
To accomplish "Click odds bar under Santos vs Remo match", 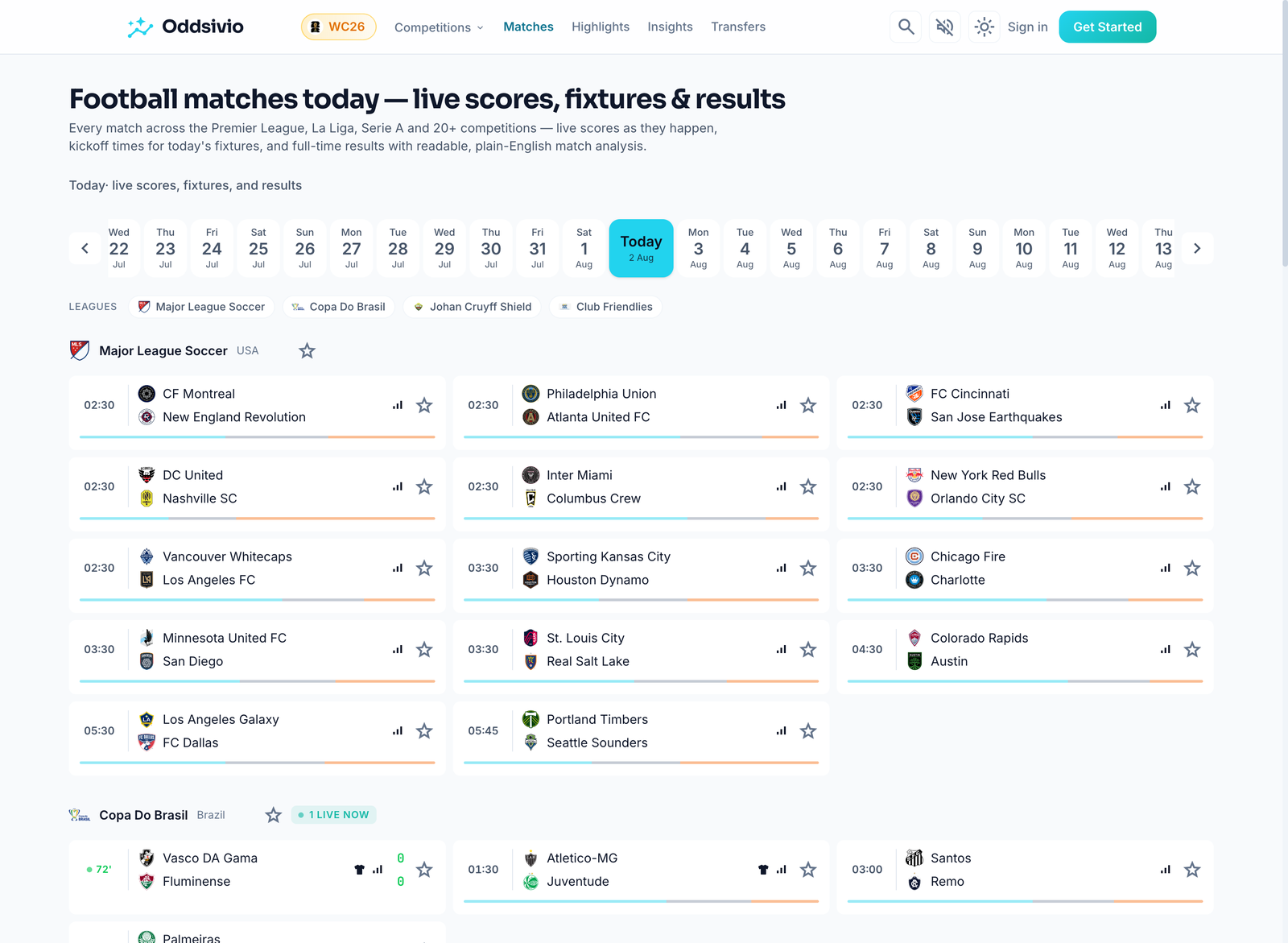I will (1025, 901).
